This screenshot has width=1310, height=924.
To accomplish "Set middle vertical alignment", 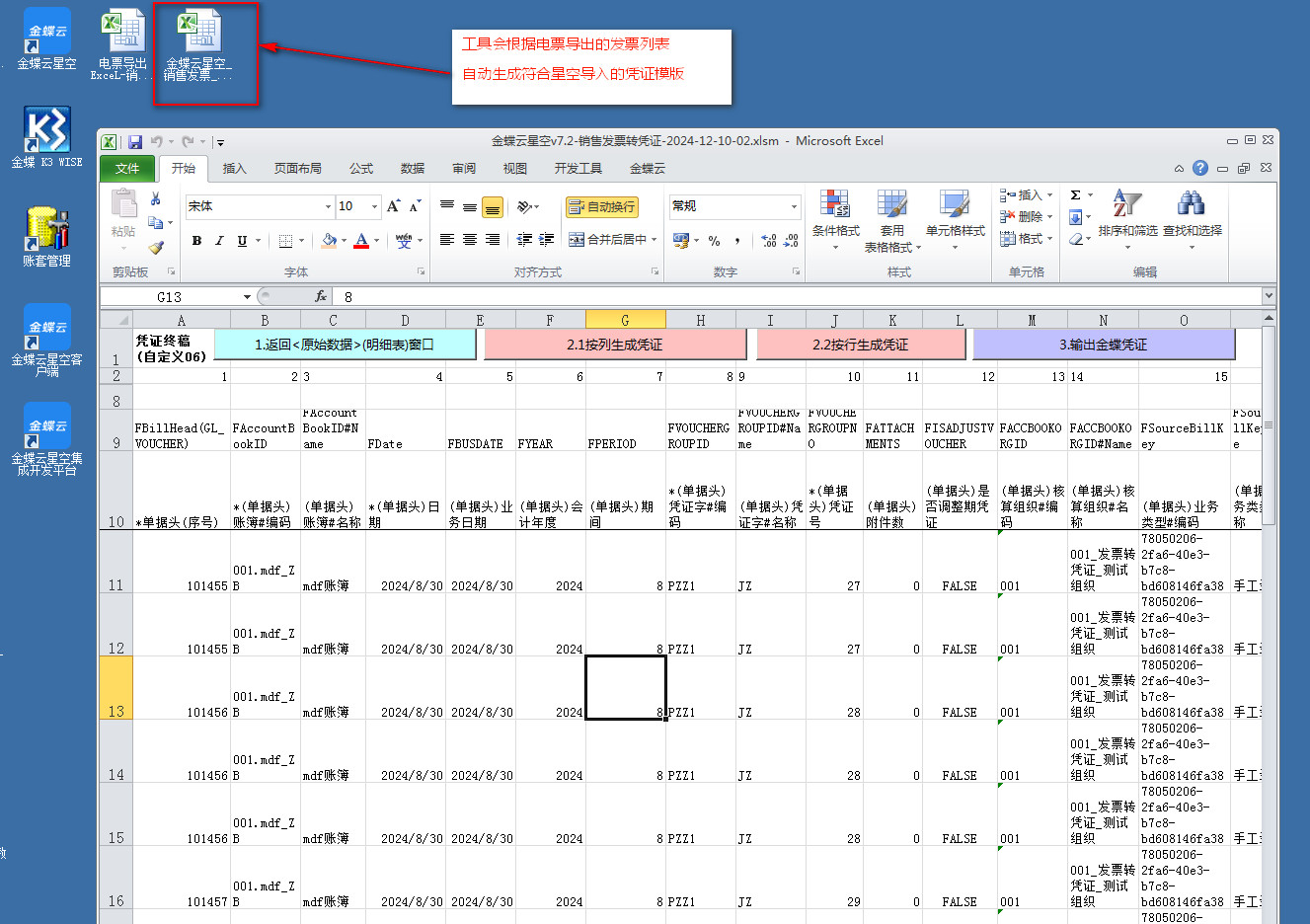I will 470,207.
